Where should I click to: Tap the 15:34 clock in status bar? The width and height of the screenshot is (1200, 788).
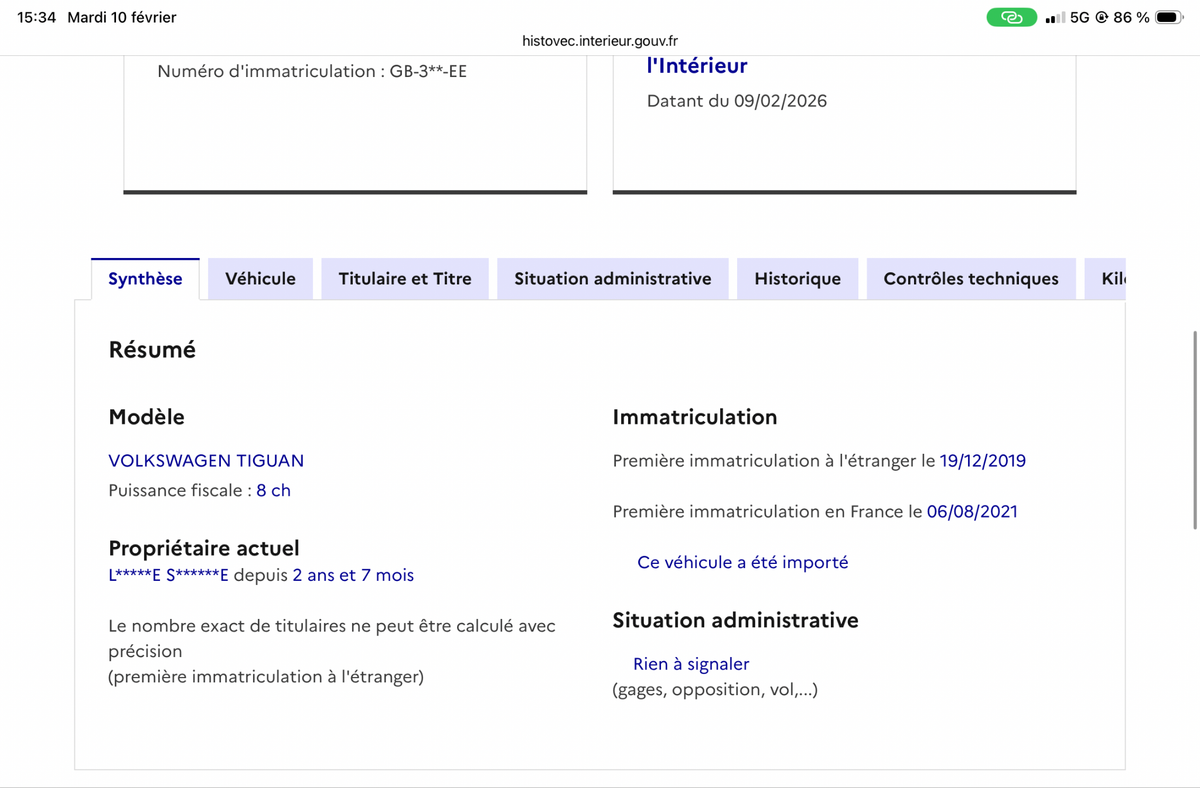37,17
